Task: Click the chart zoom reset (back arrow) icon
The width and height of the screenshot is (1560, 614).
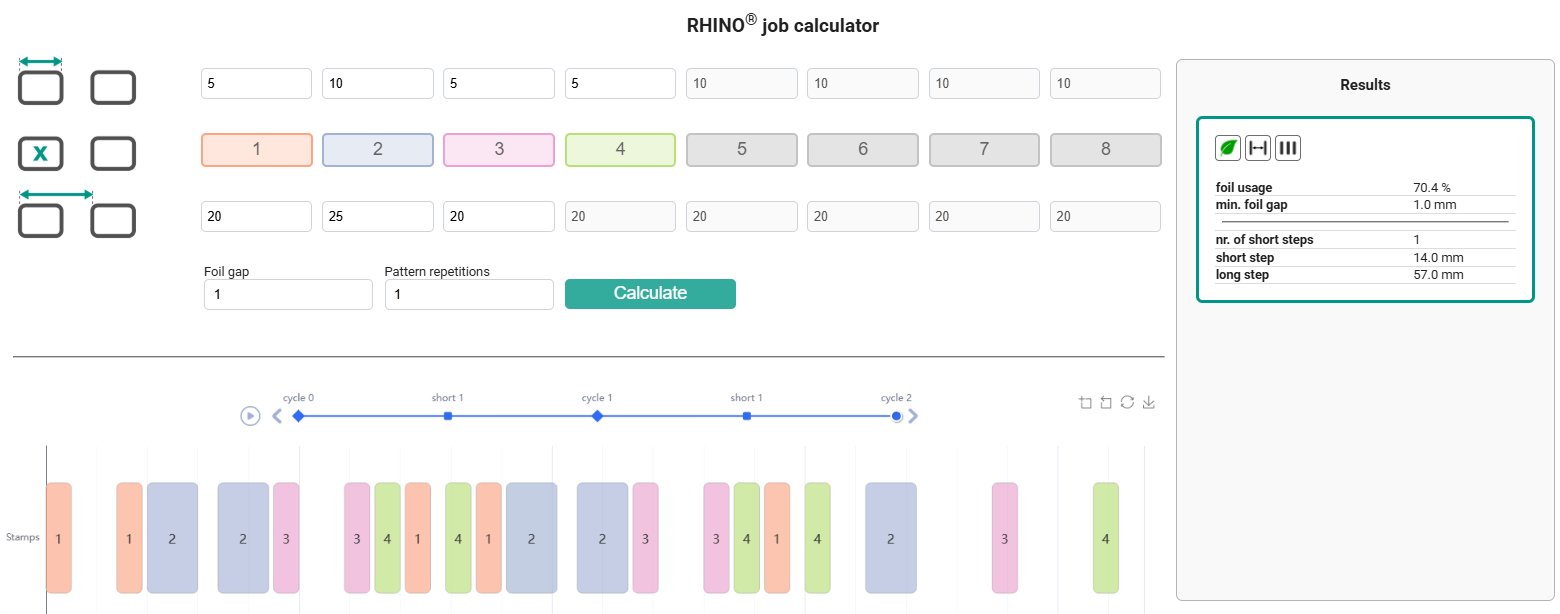Action: (1106, 403)
